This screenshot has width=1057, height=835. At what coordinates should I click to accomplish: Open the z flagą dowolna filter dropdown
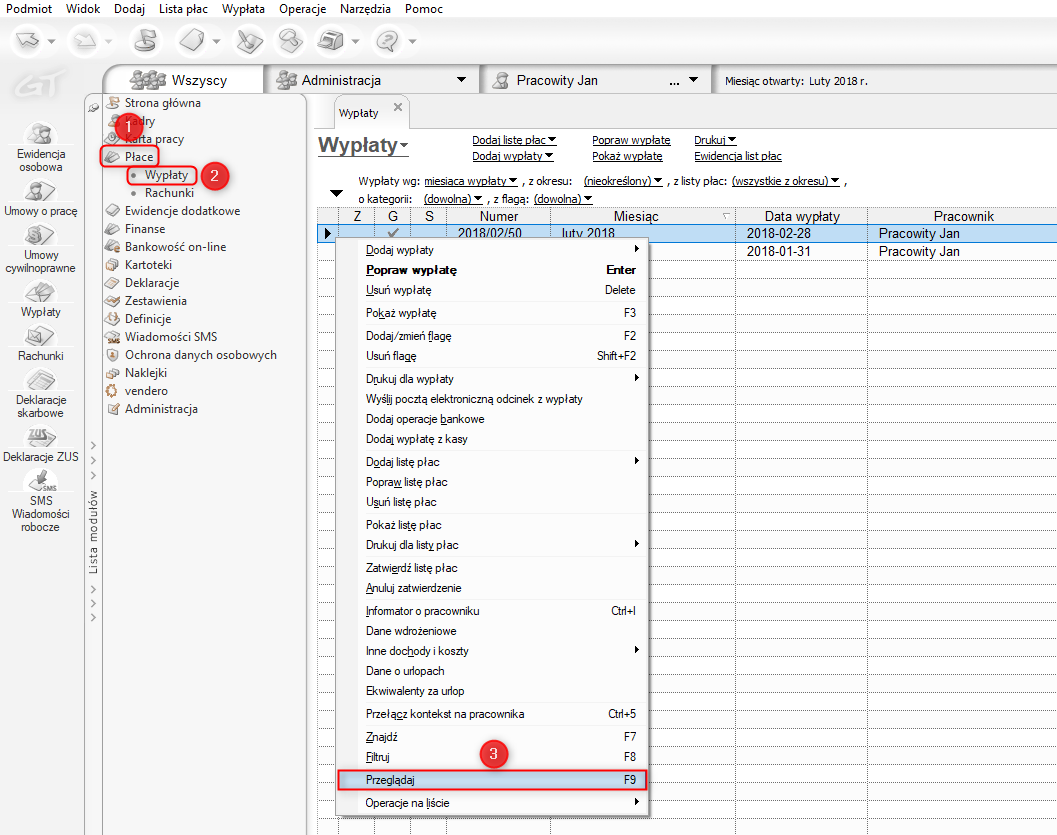pos(588,199)
